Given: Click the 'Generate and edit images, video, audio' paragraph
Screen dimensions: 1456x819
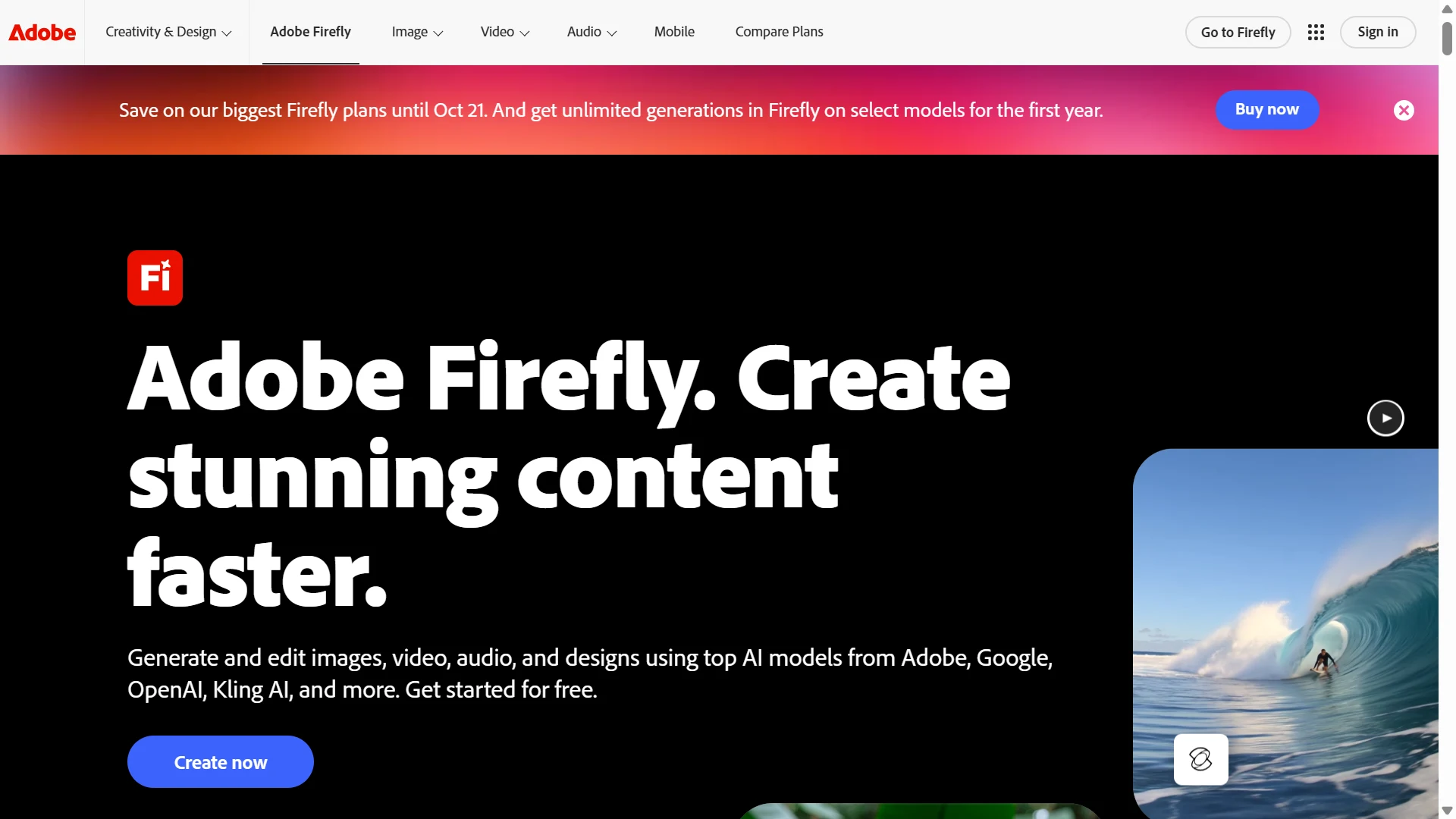Looking at the screenshot, I should pyautogui.click(x=590, y=673).
